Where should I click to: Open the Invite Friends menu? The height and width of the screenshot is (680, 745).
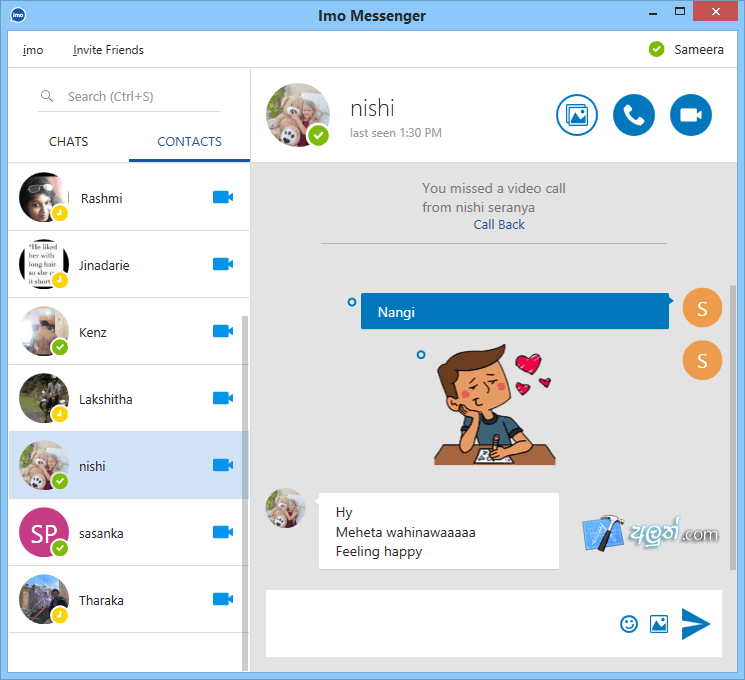click(108, 50)
